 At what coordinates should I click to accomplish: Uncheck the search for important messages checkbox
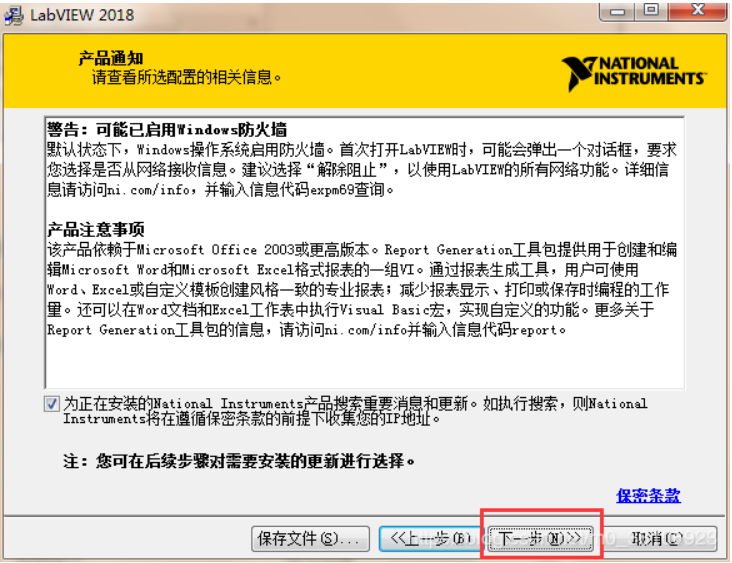(x=51, y=404)
